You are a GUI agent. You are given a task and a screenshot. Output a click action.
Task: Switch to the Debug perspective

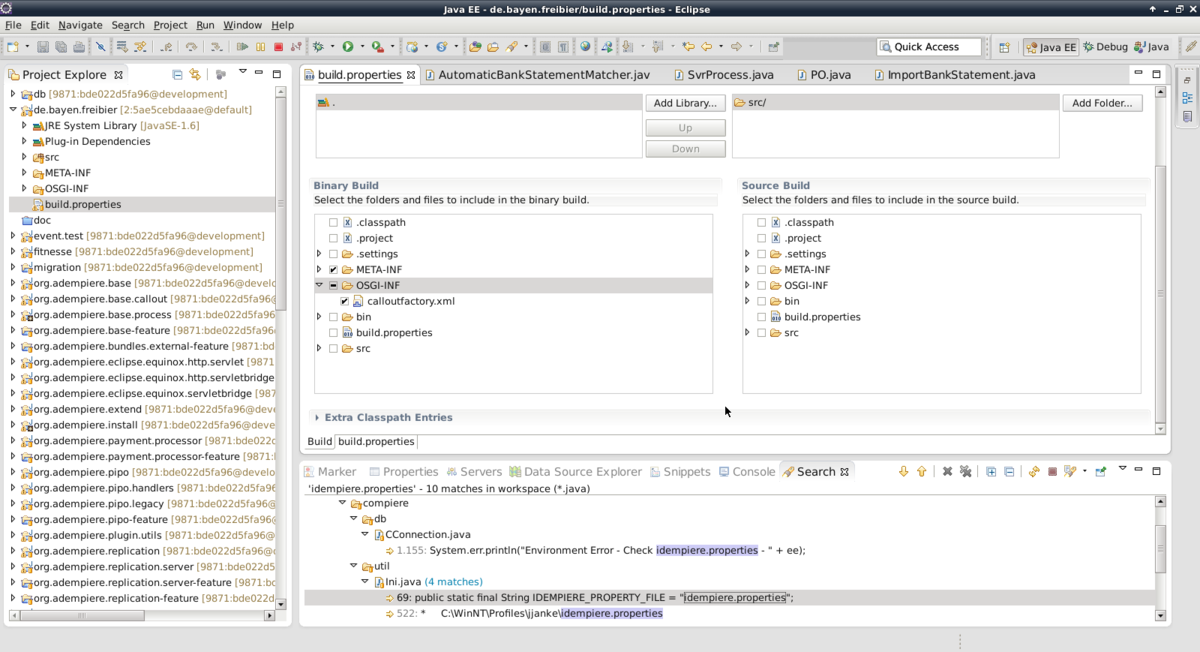(x=1105, y=47)
